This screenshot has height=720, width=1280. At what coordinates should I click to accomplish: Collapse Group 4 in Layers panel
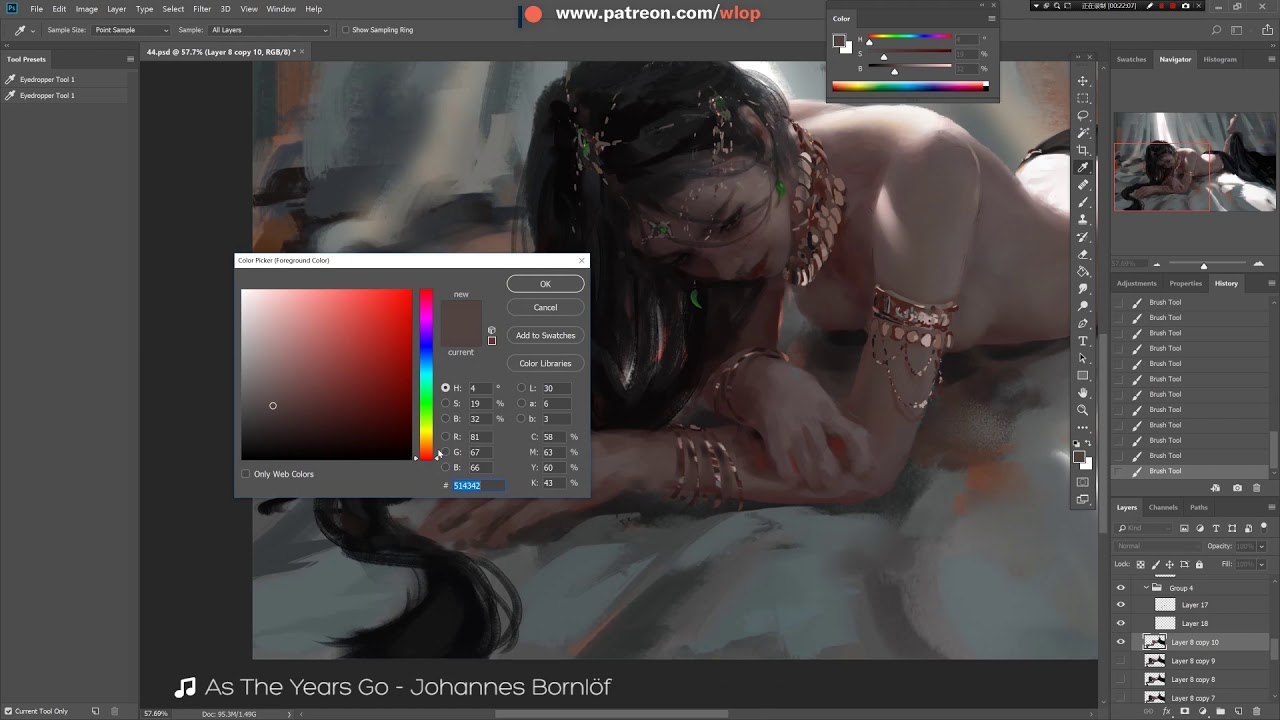(1146, 588)
